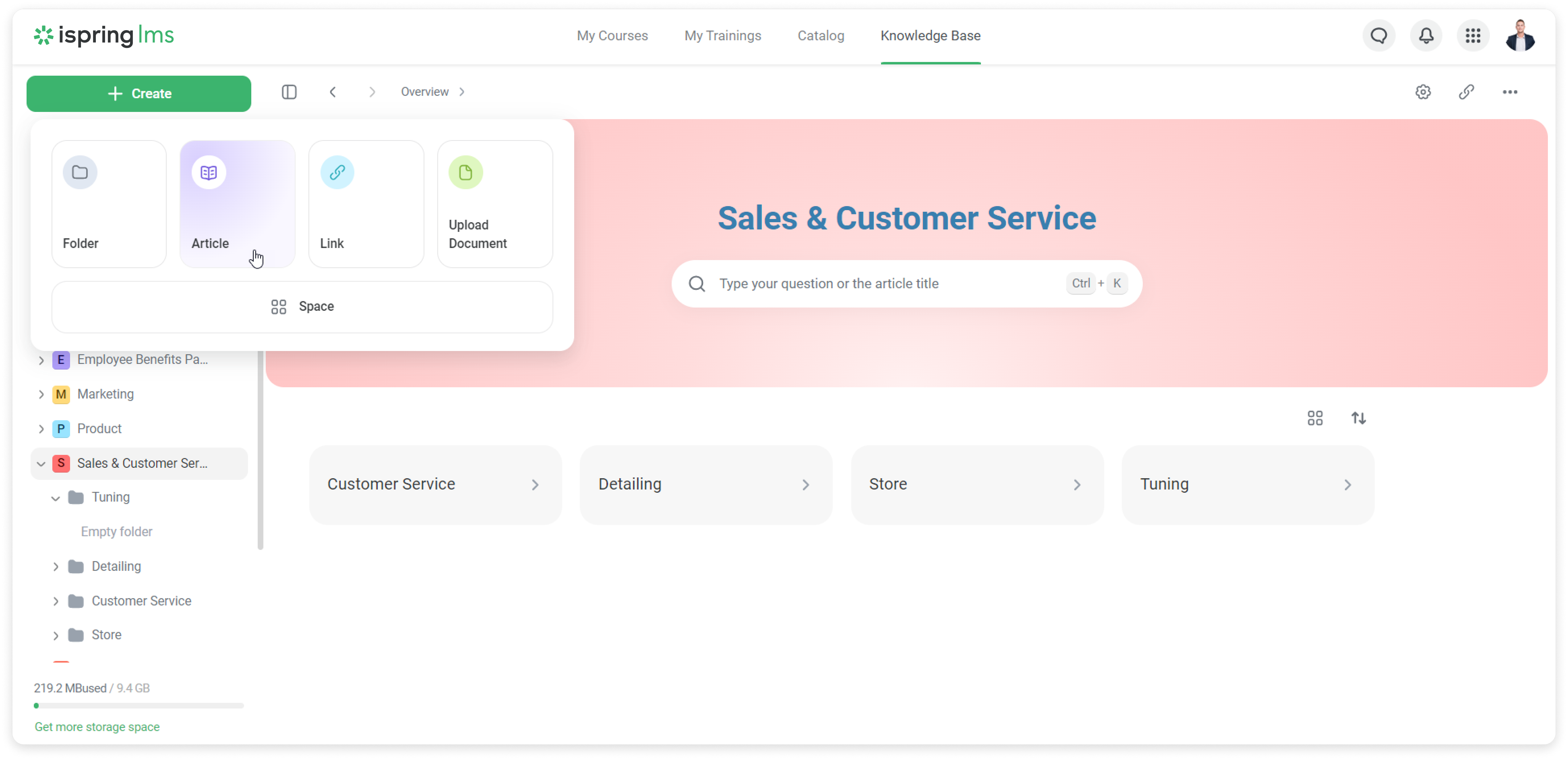Click the storage usage progress bar
Image resolution: width=1568 pixels, height=760 pixels.
coord(139,706)
